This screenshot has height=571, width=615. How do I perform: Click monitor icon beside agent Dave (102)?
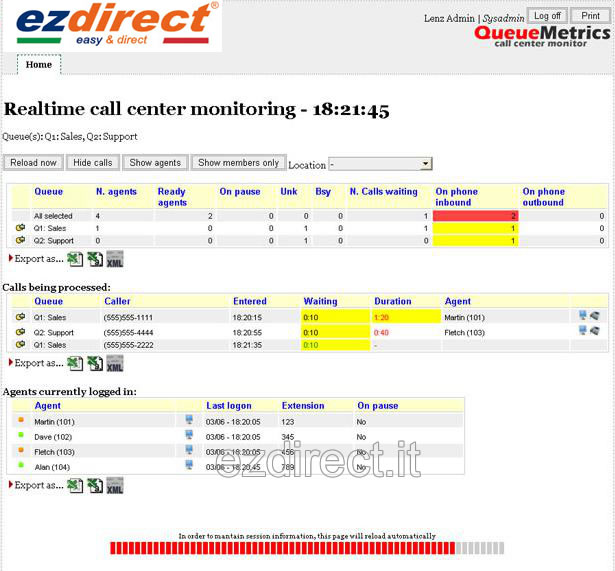[189, 434]
